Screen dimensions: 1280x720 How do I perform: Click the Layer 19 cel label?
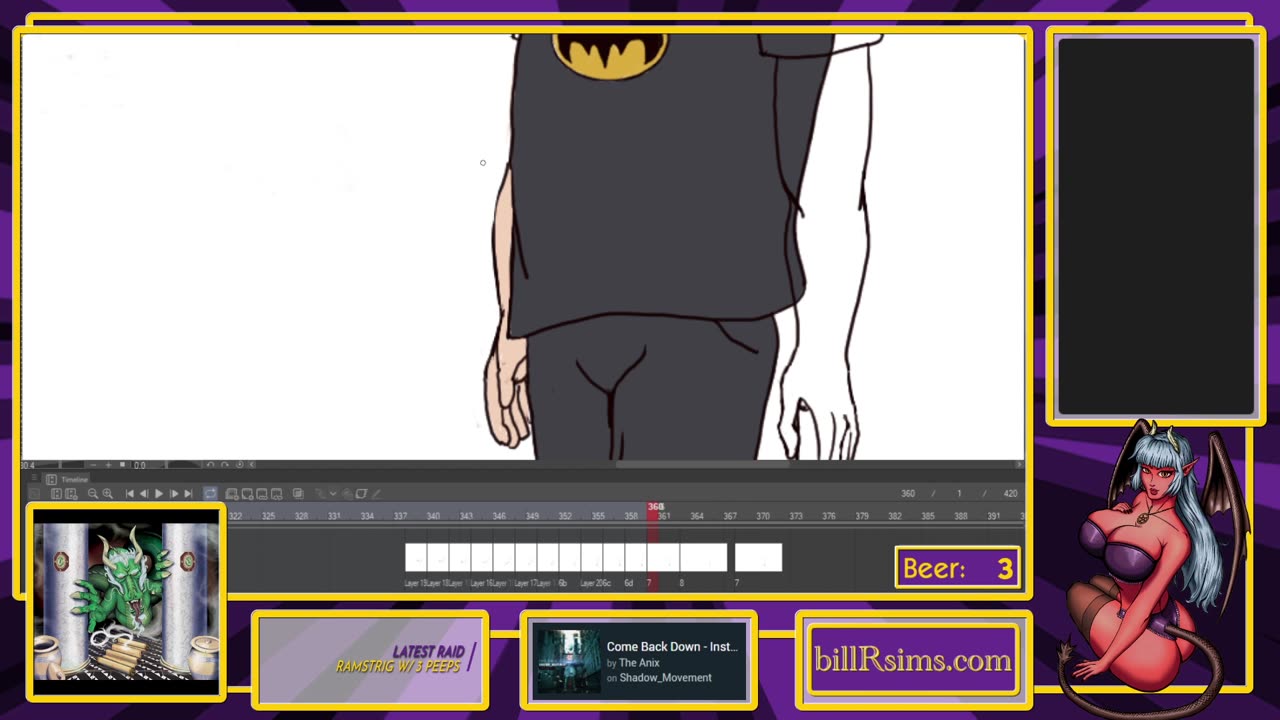pyautogui.click(x=415, y=583)
